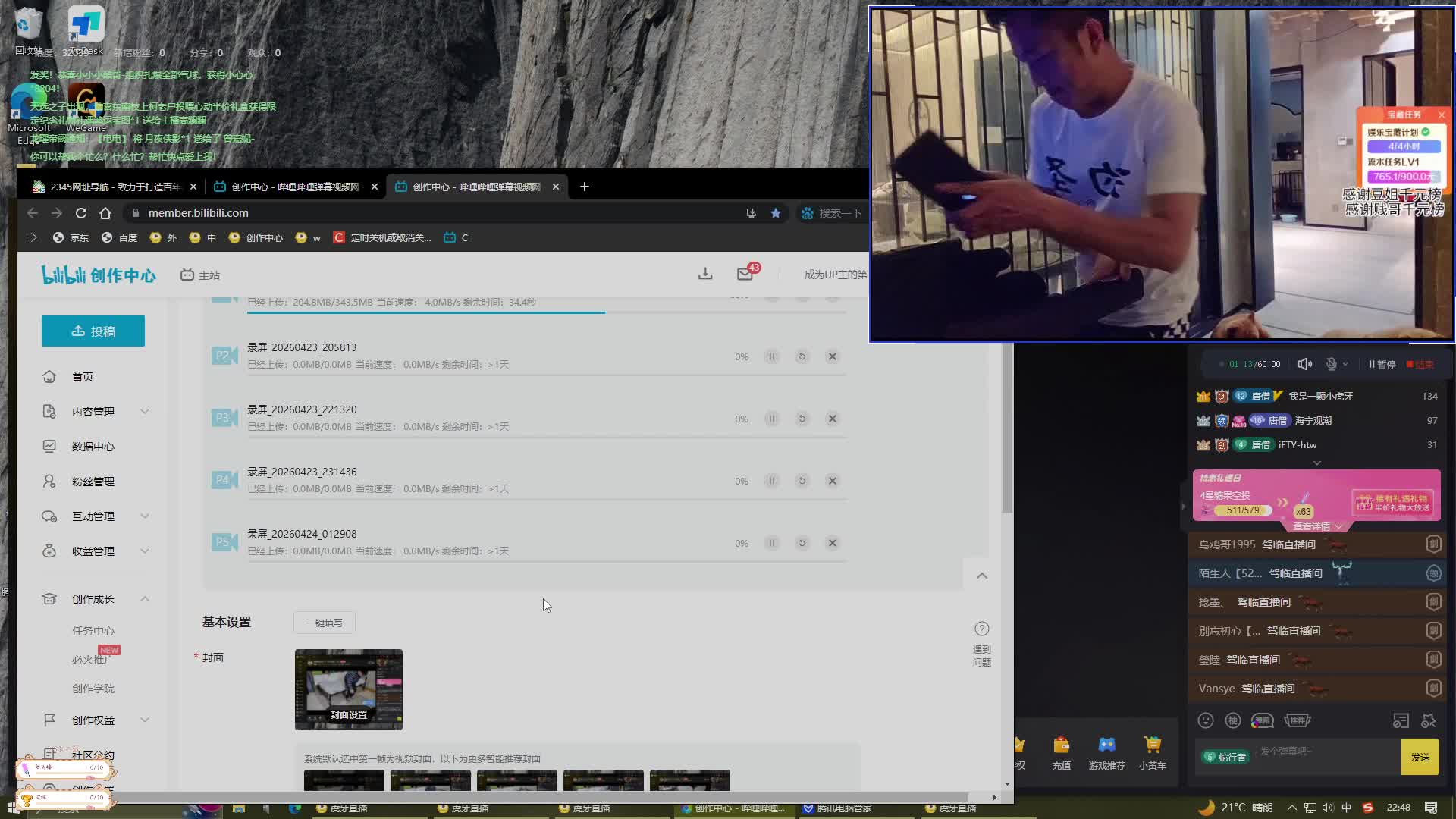Screen dimensions: 1456x819
Task: Open 任务中心 under 创作成长
Action: [x=93, y=631]
